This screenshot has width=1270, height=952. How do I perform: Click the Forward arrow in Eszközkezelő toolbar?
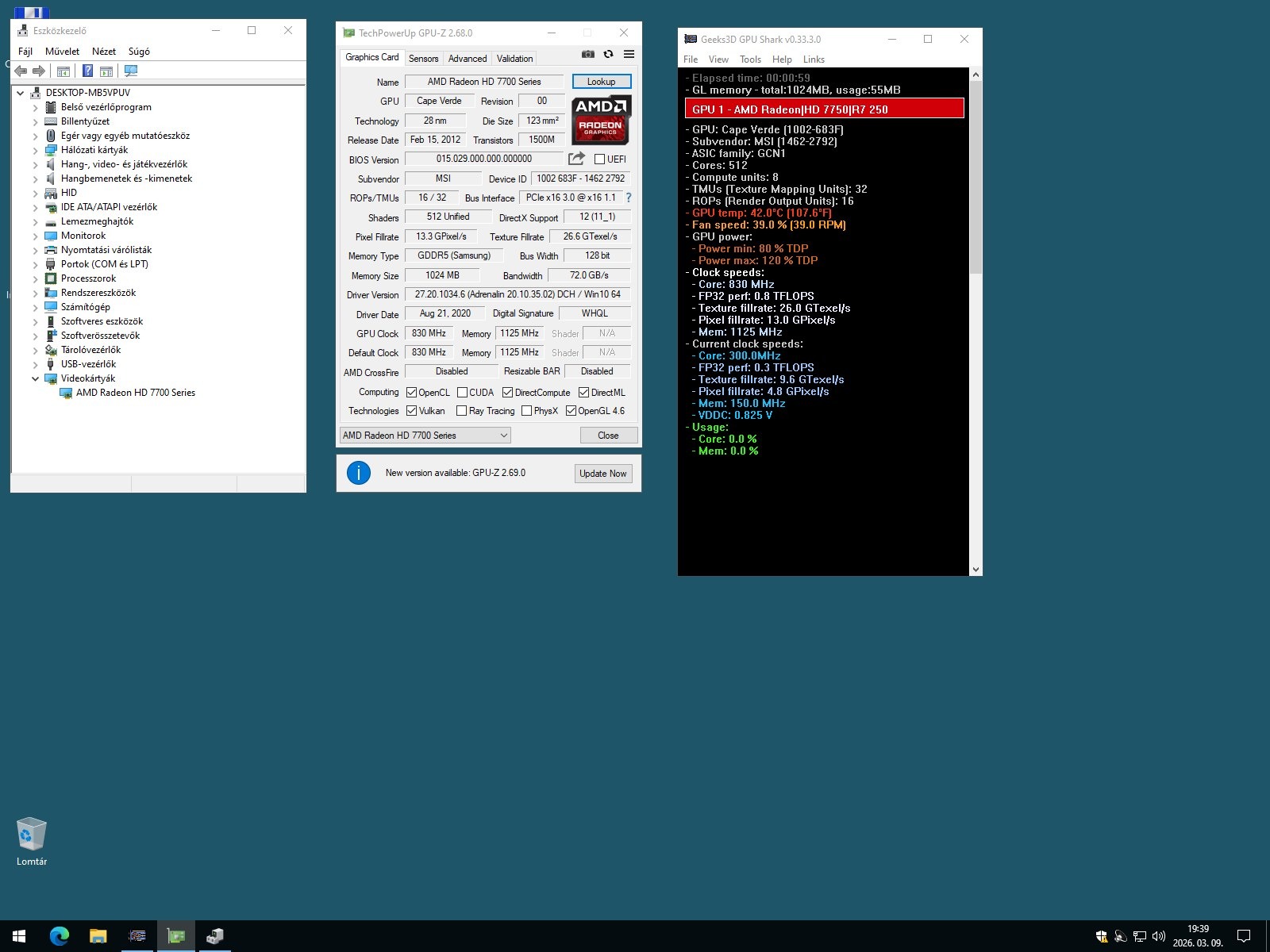pos(39,71)
